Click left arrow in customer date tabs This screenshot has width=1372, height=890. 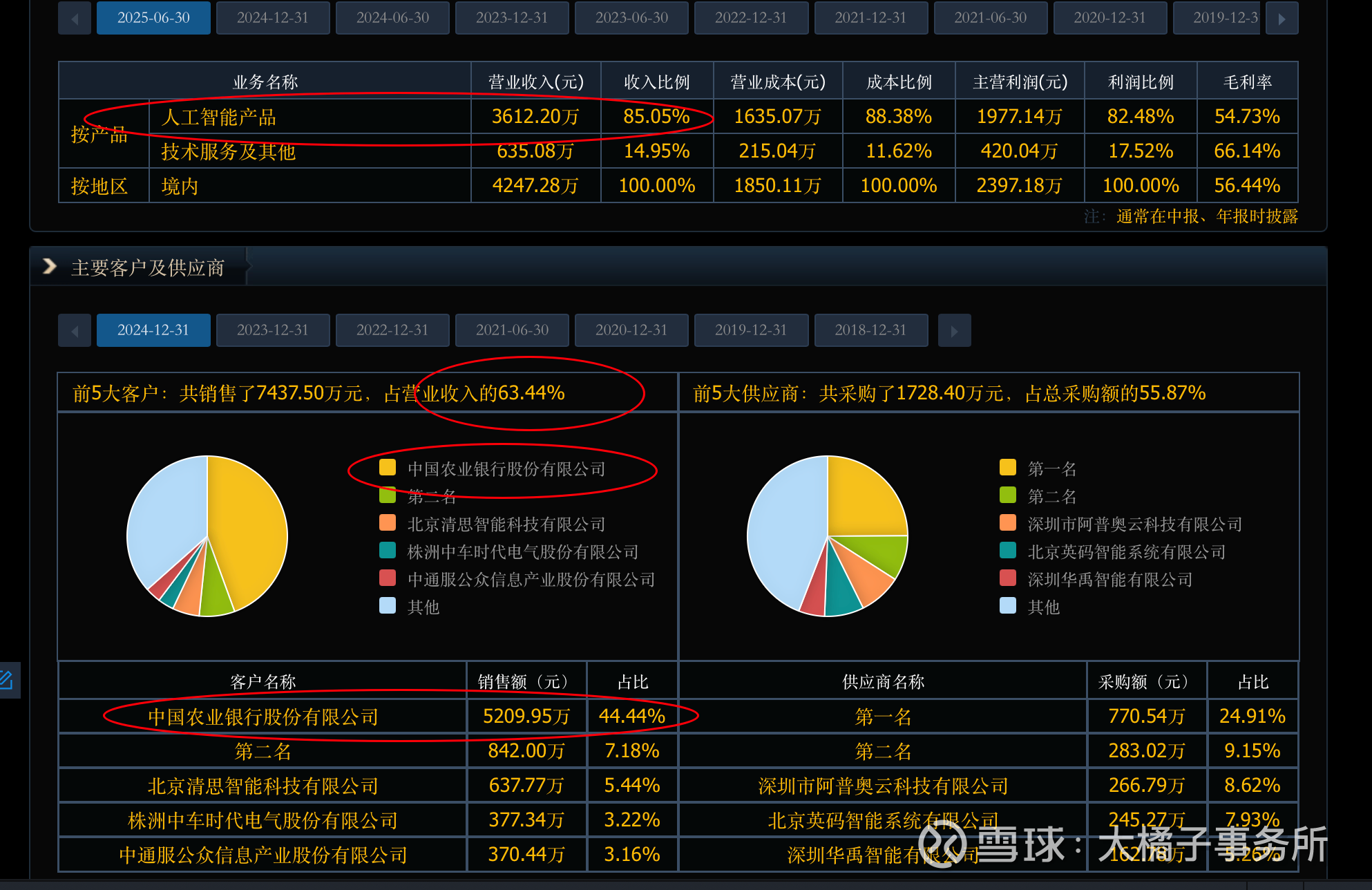[x=75, y=331]
